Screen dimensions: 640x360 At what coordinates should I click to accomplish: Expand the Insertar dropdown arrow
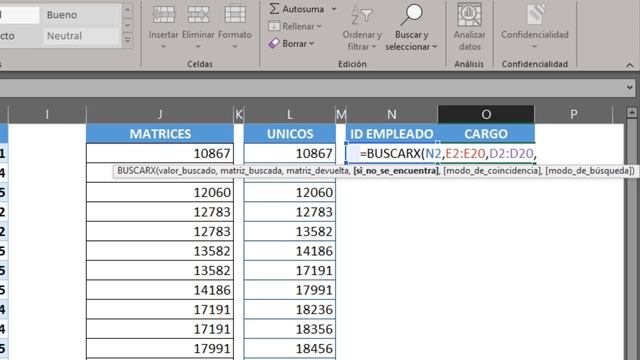click(163, 47)
